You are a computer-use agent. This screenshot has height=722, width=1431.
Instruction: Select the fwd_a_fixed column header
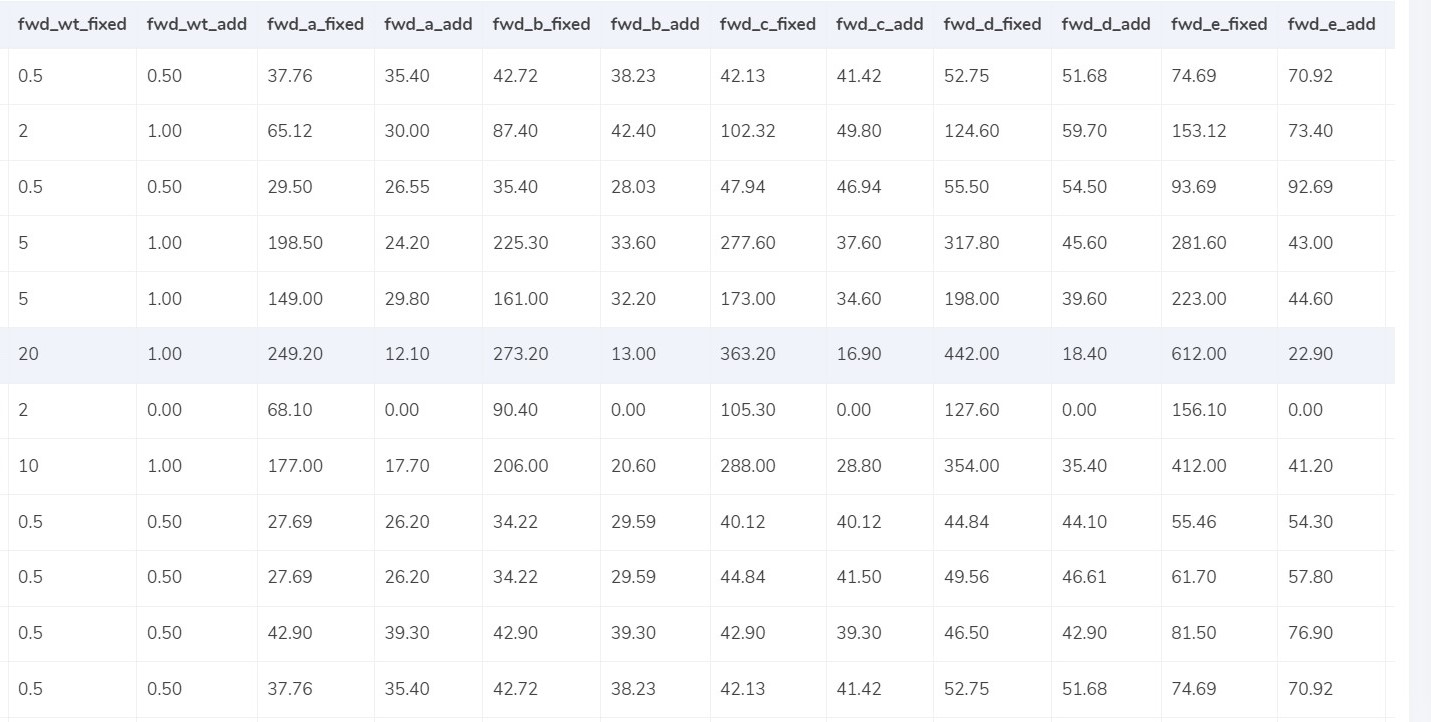tap(315, 24)
